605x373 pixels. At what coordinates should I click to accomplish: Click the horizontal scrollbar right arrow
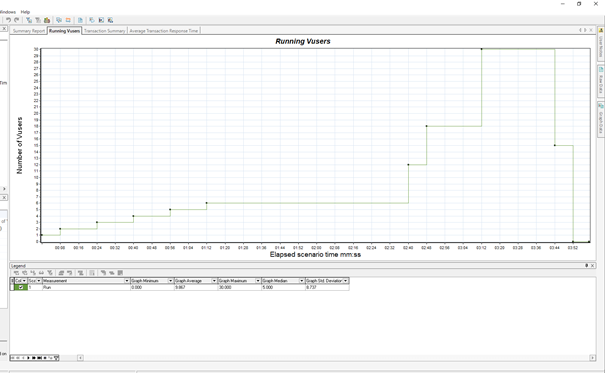[x=592, y=358]
